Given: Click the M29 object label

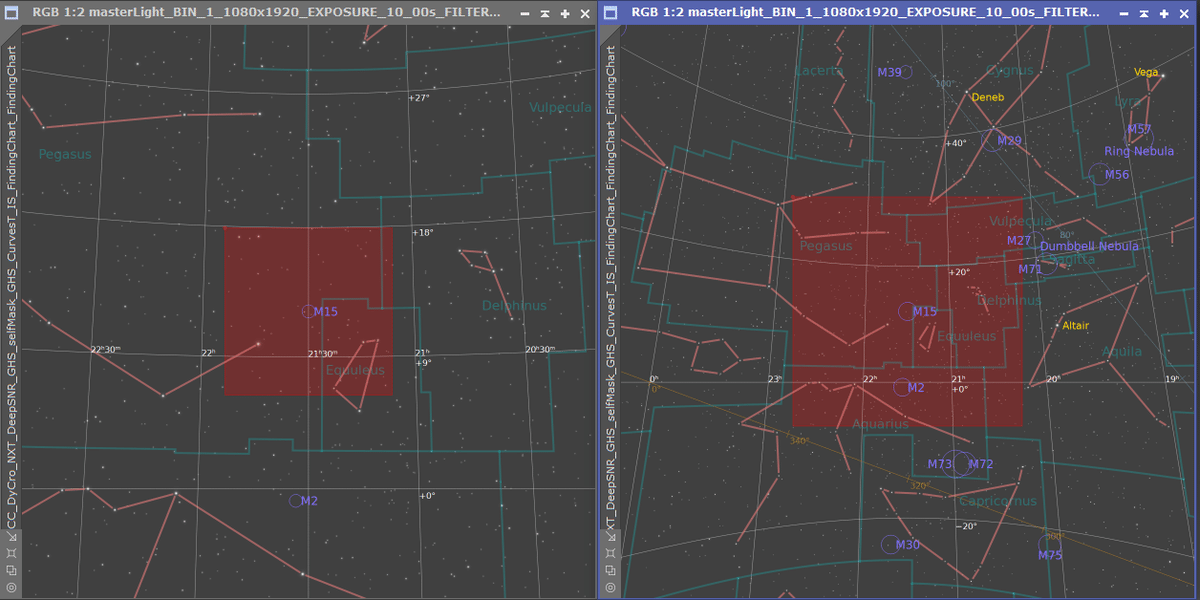Looking at the screenshot, I should coord(1010,140).
